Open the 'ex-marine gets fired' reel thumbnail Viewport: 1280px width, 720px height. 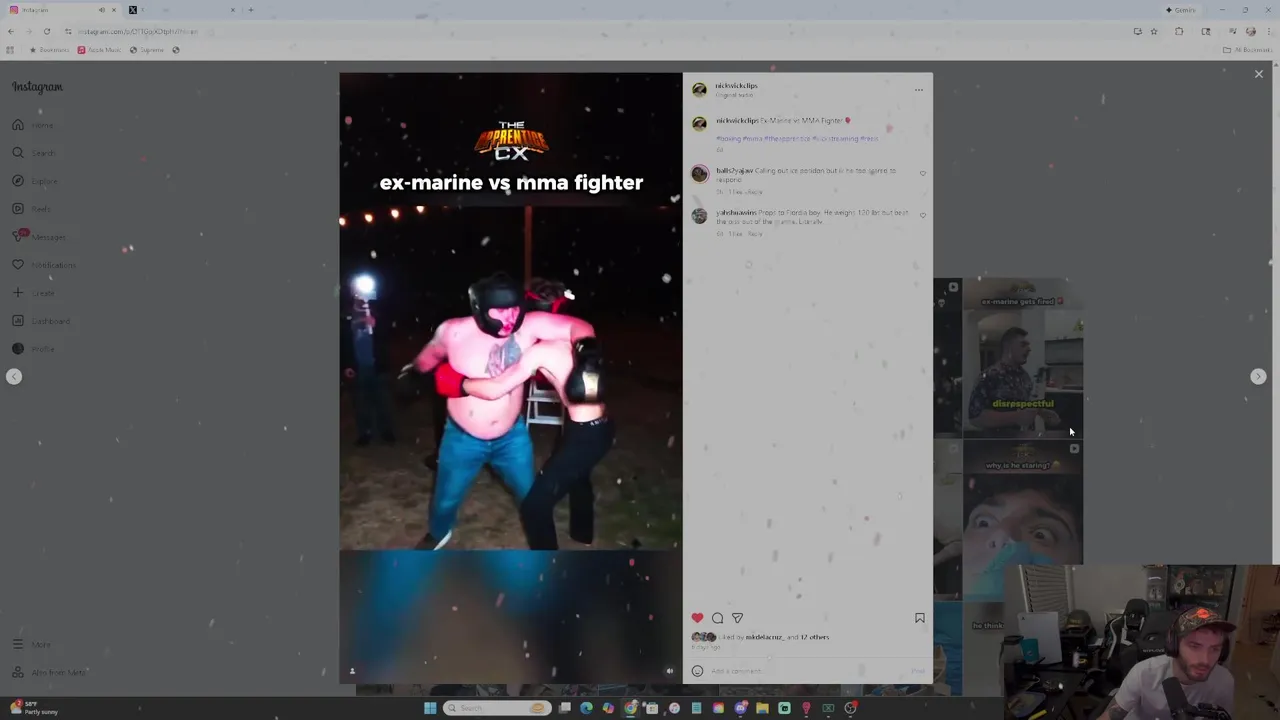pyautogui.click(x=1022, y=358)
